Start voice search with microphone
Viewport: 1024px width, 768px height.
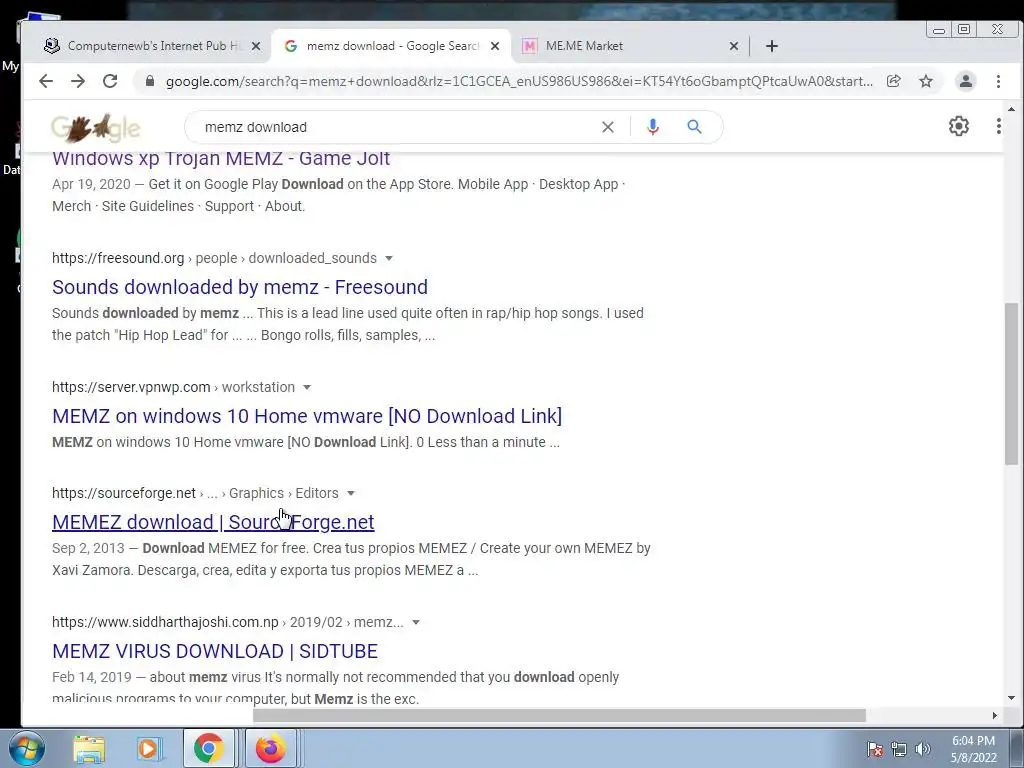point(652,127)
